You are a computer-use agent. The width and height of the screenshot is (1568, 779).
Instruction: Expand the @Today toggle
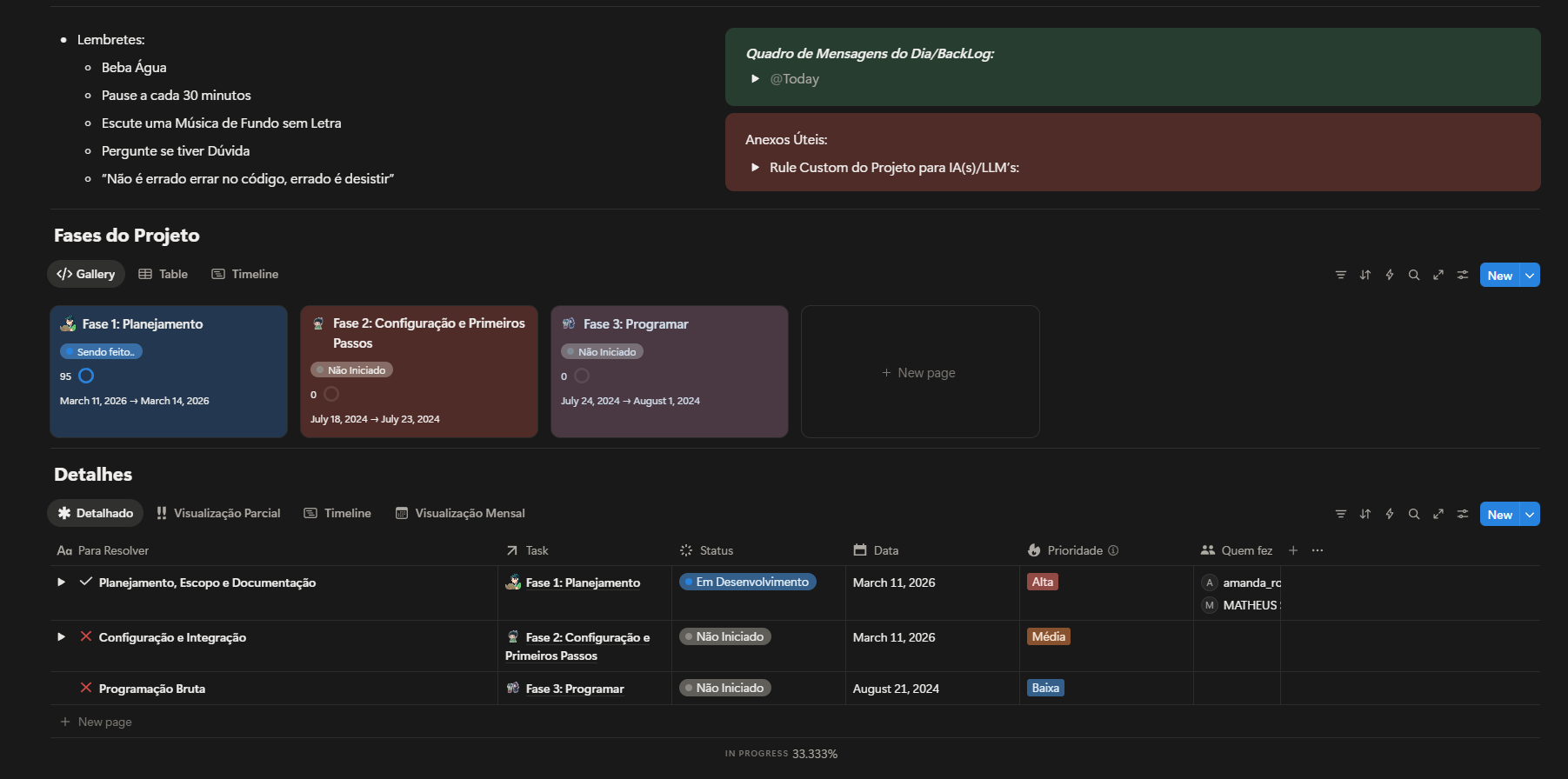tap(756, 78)
